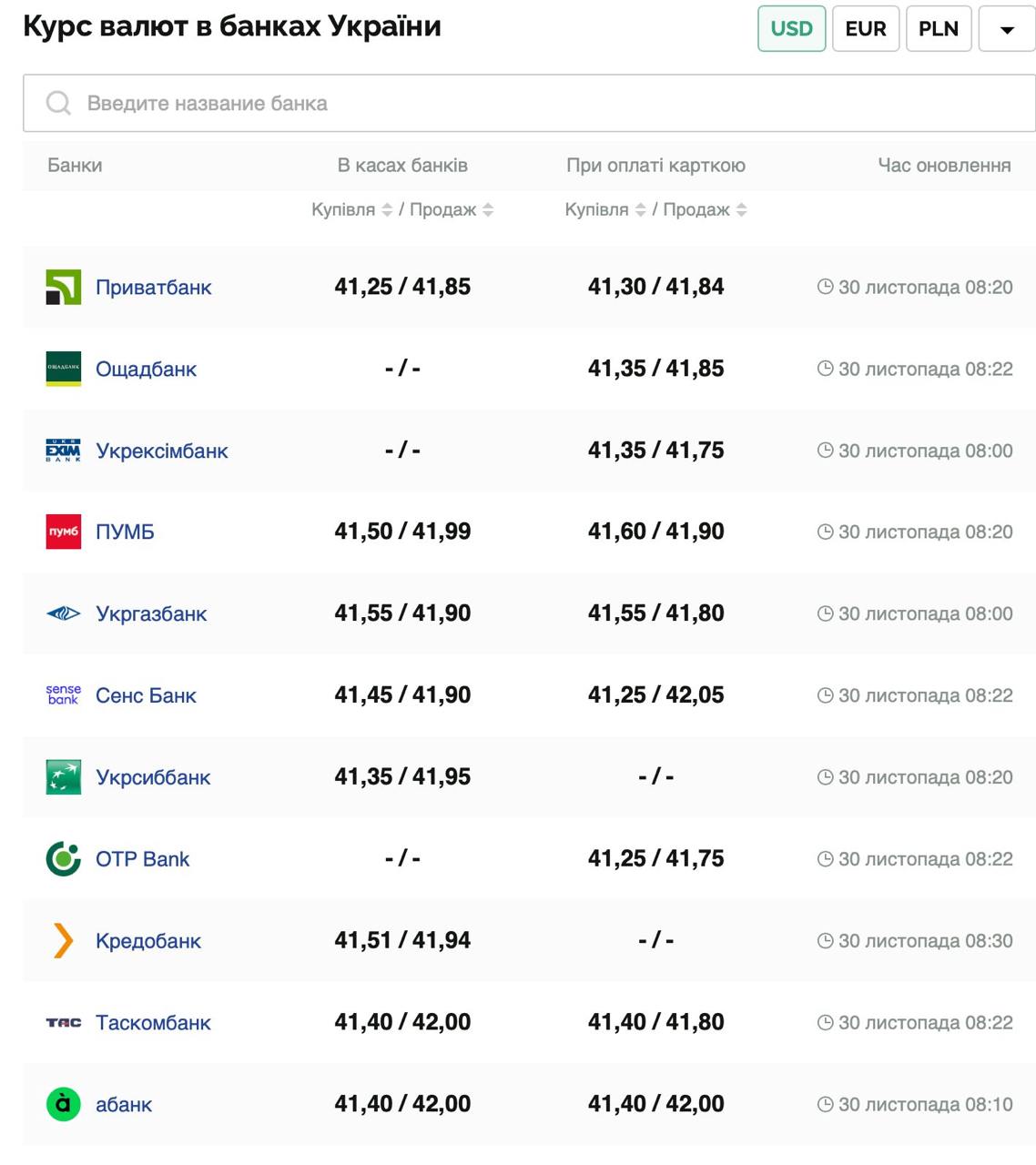1036x1165 pixels.
Task: Click the red ПУМБ logo icon
Action: (x=63, y=532)
